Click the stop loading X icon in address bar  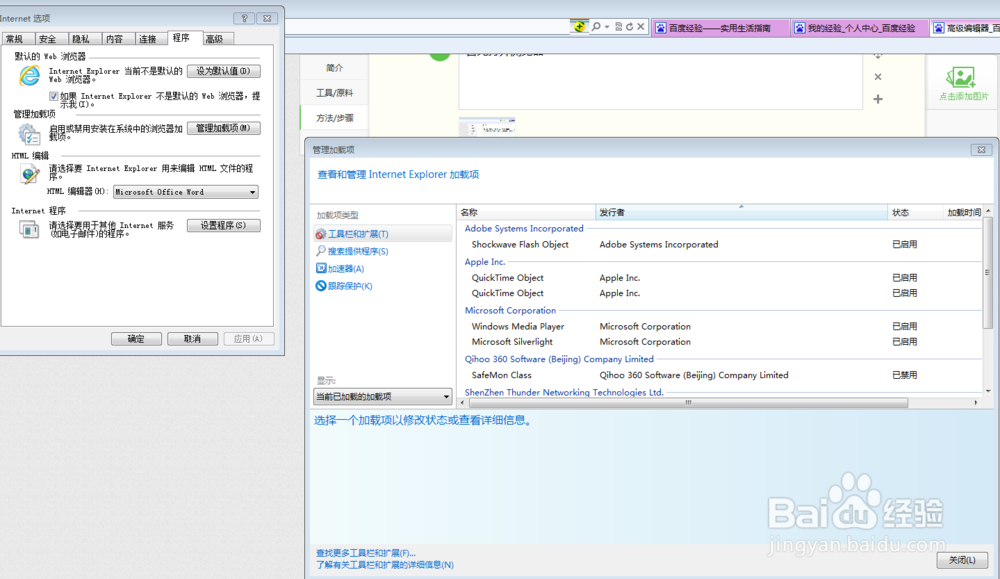pos(641,27)
